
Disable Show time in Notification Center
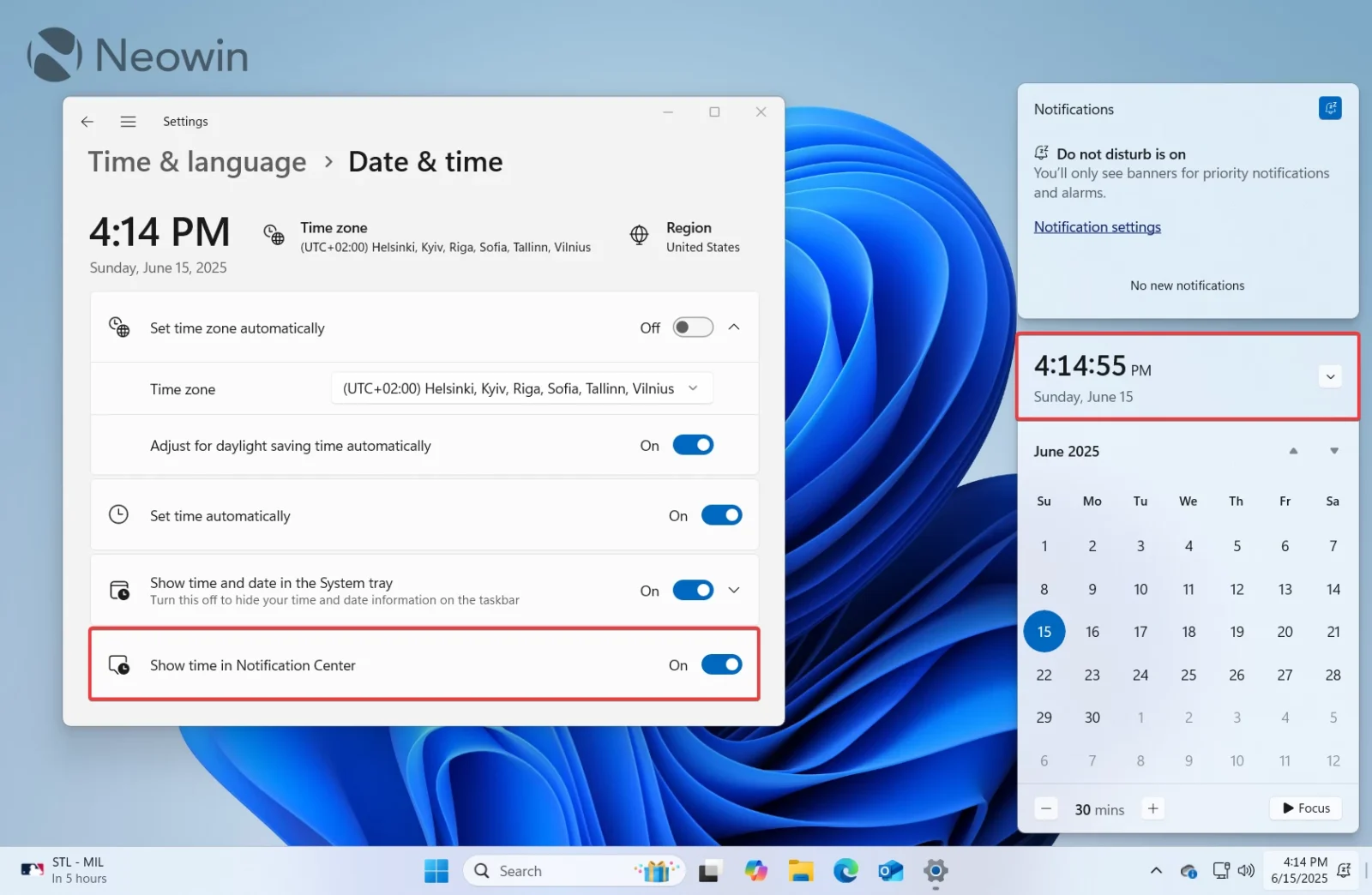point(721,664)
